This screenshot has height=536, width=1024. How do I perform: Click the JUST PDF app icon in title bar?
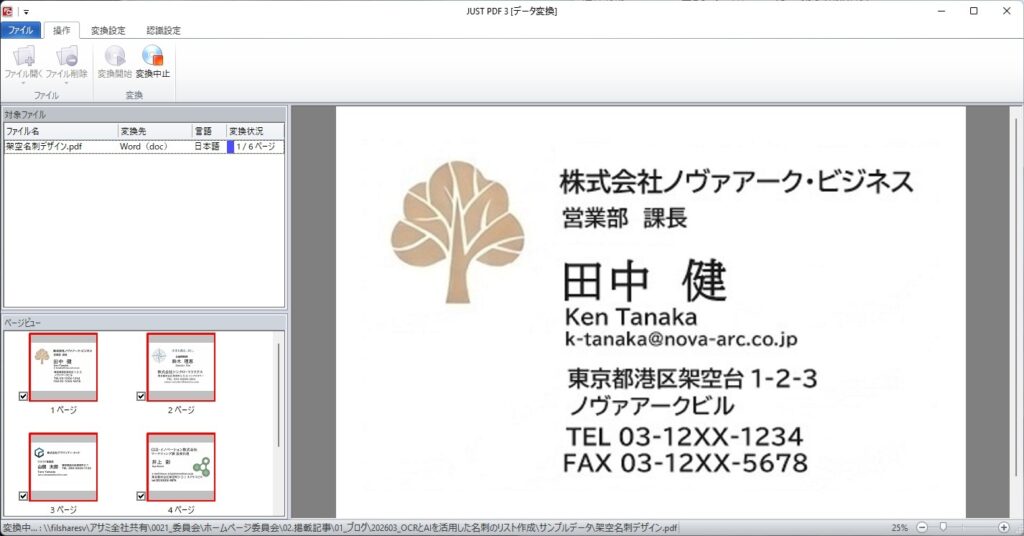point(8,11)
